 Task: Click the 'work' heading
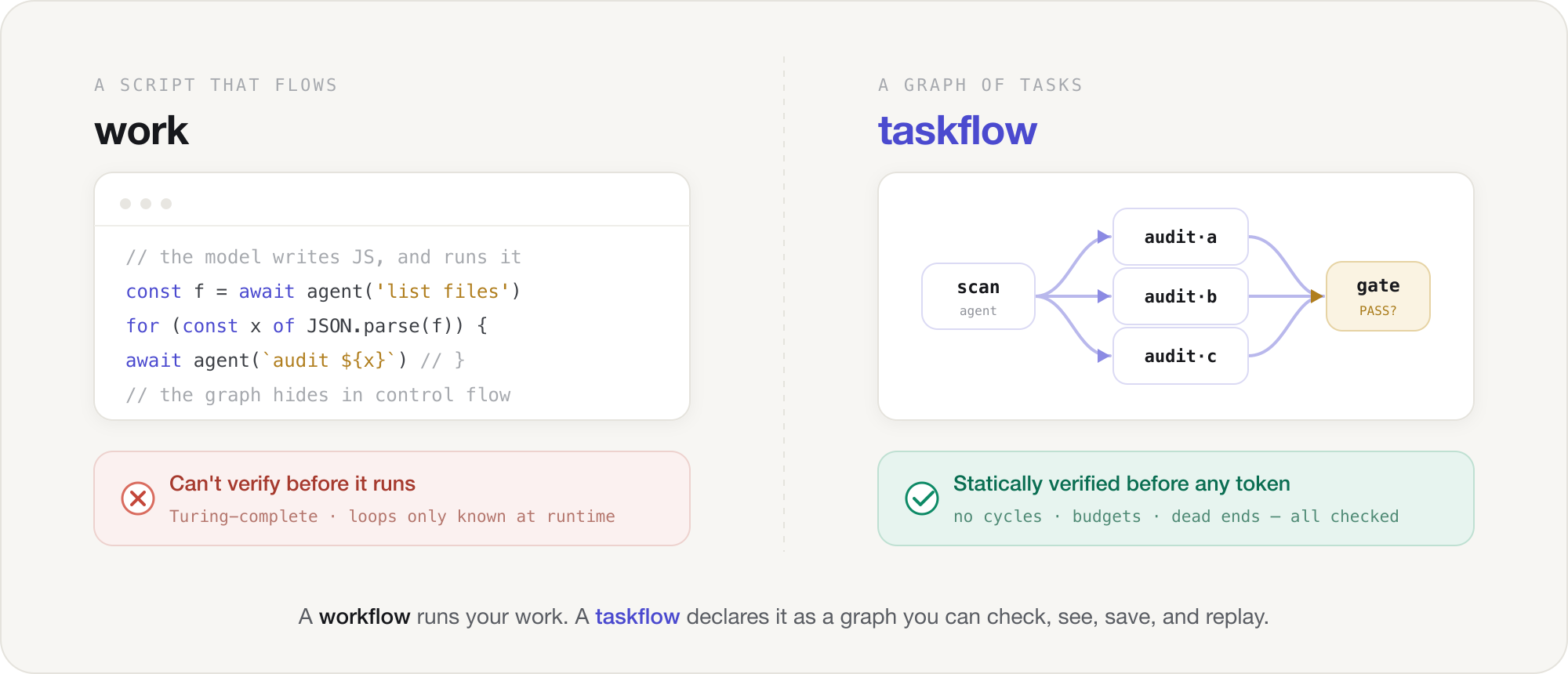click(142, 130)
